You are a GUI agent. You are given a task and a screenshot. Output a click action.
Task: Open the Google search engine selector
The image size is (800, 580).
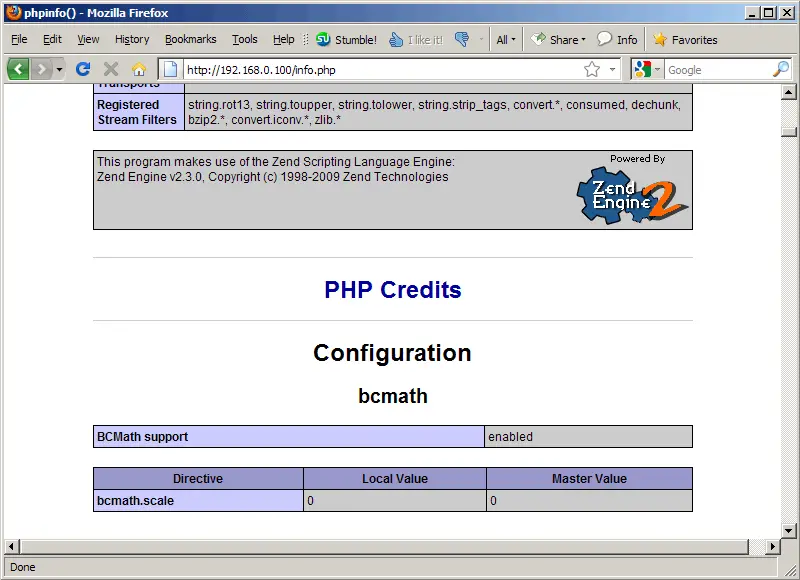point(646,69)
